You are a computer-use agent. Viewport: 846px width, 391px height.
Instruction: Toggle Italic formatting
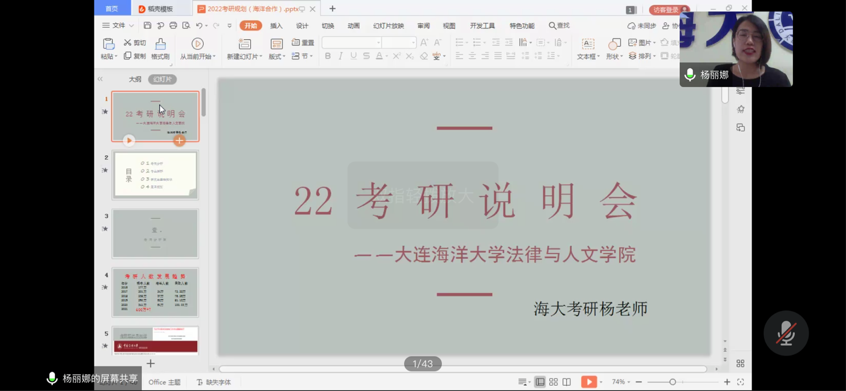[x=340, y=56]
